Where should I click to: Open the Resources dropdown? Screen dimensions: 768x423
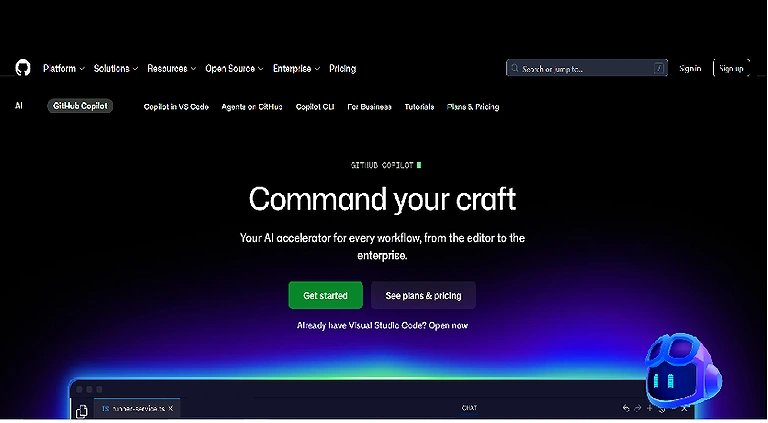171,69
